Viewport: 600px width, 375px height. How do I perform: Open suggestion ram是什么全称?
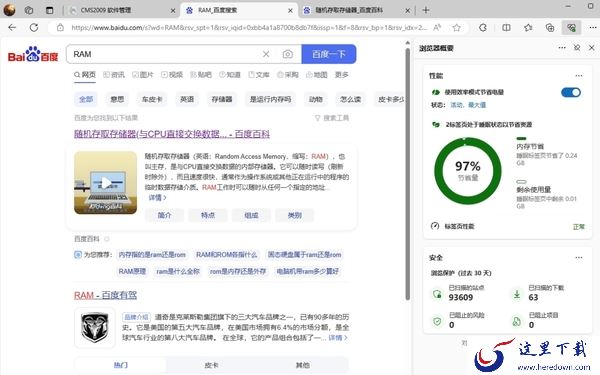pyautogui.click(x=178, y=271)
